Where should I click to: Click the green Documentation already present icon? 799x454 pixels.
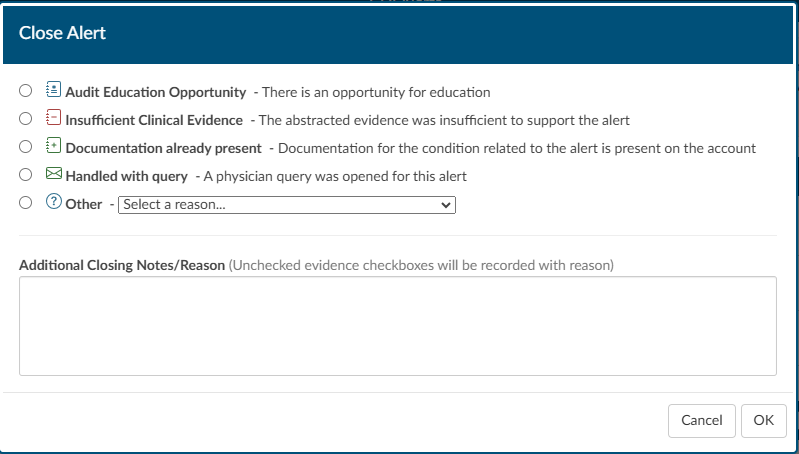click(x=54, y=145)
